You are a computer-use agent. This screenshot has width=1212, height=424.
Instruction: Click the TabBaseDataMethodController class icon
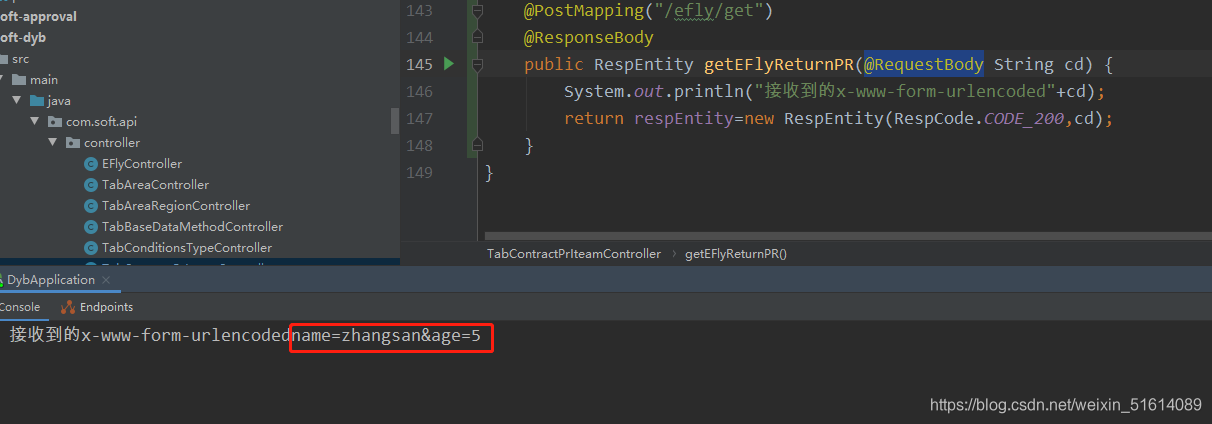[x=91, y=227]
